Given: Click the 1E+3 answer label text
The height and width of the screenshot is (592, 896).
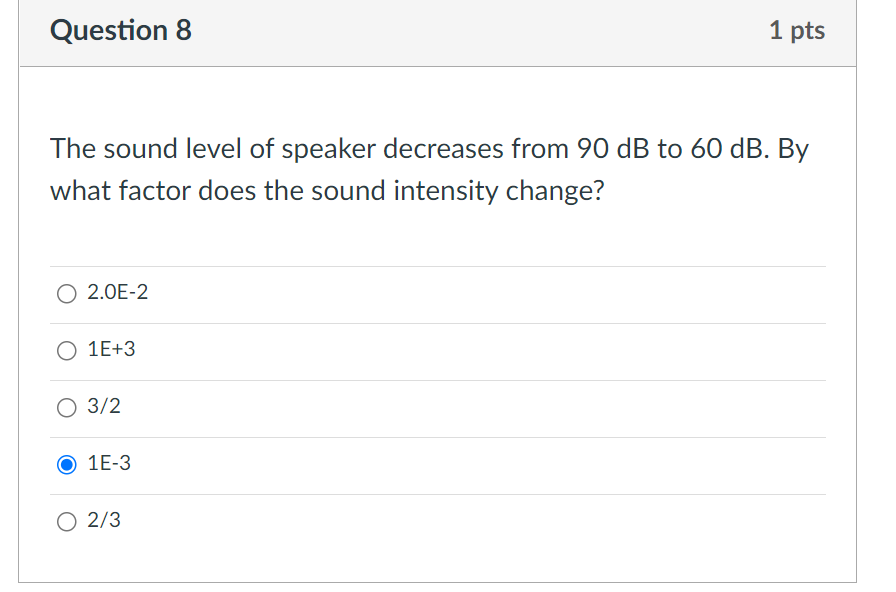Looking at the screenshot, I should click(111, 350).
